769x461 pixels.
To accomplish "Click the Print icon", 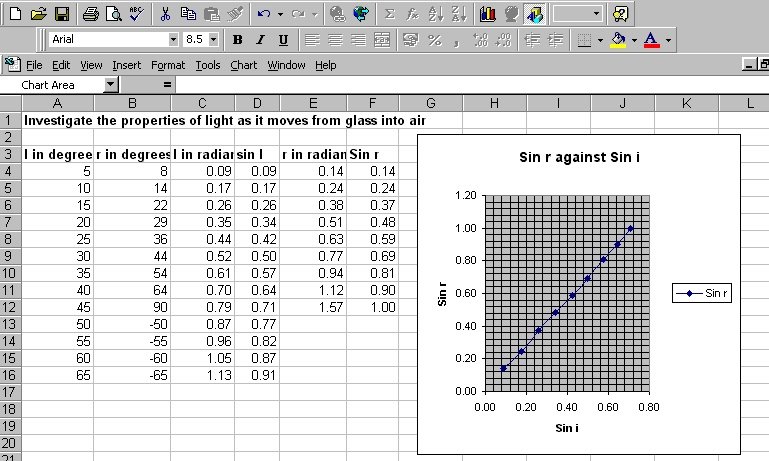I will (91, 14).
